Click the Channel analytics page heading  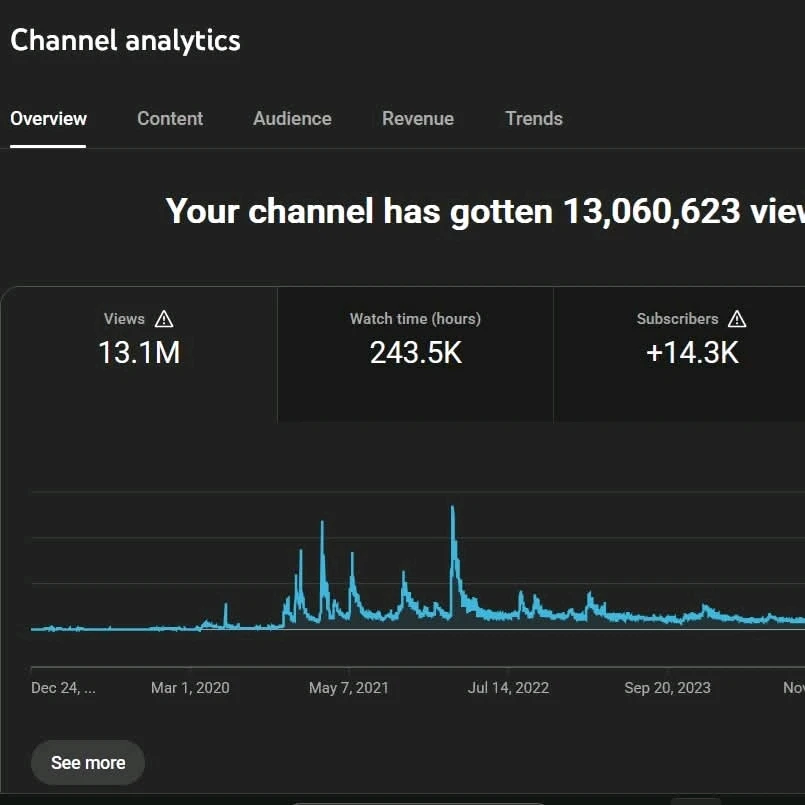[125, 41]
